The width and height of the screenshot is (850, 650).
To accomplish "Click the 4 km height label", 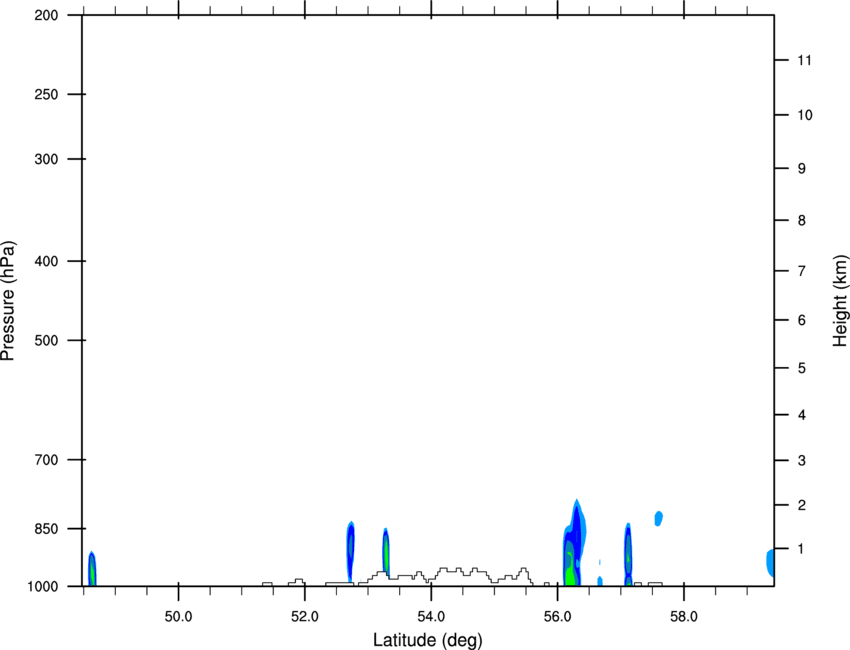I will point(802,415).
